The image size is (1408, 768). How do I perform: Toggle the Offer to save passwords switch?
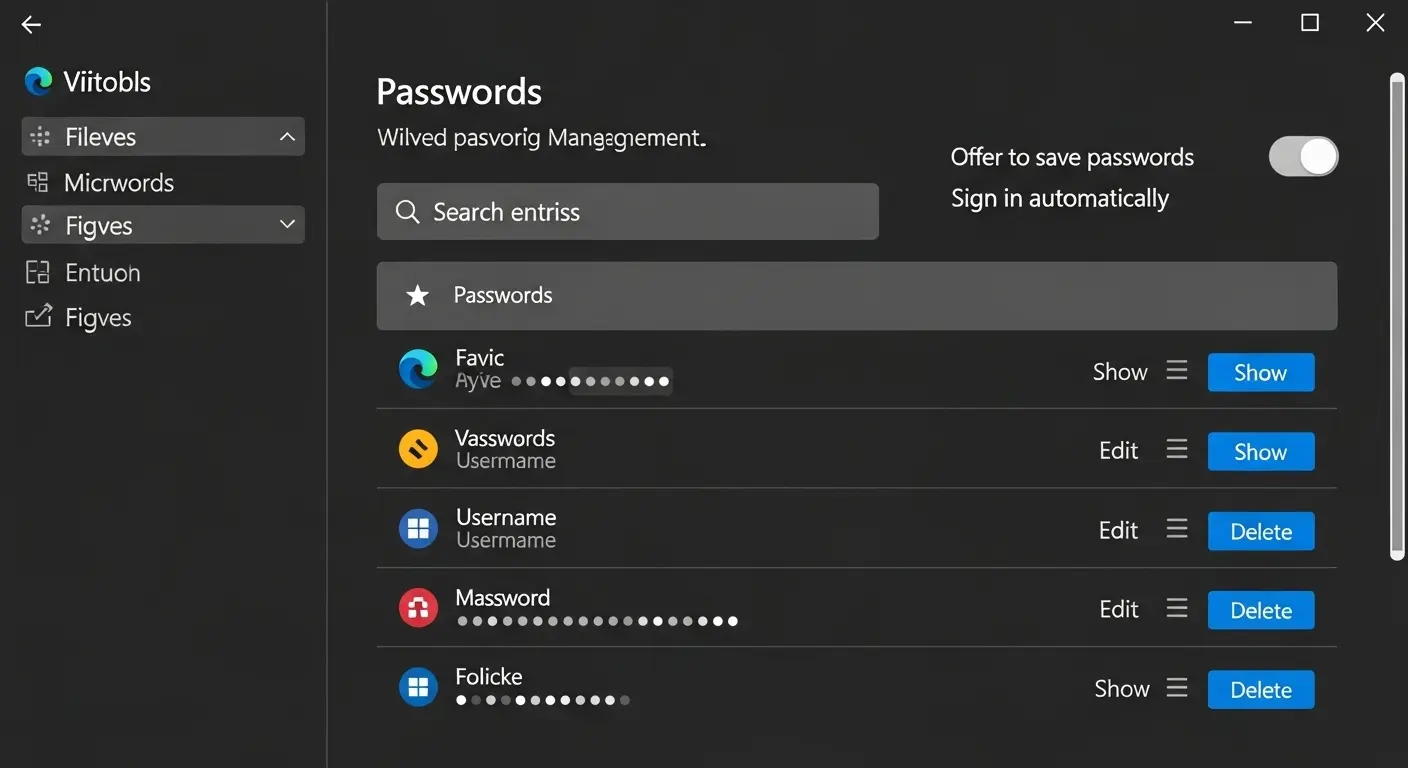[1303, 157]
